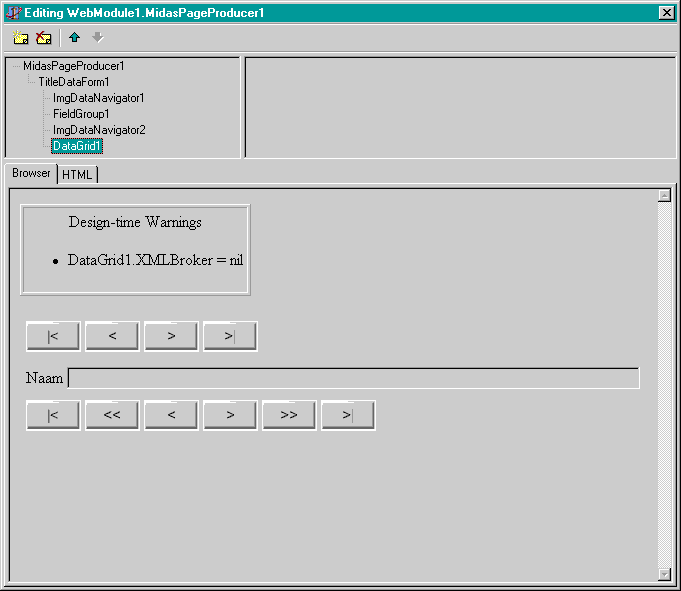Select FieldGroup1 tree node
Image resolution: width=681 pixels, height=591 pixels.
(x=81, y=114)
